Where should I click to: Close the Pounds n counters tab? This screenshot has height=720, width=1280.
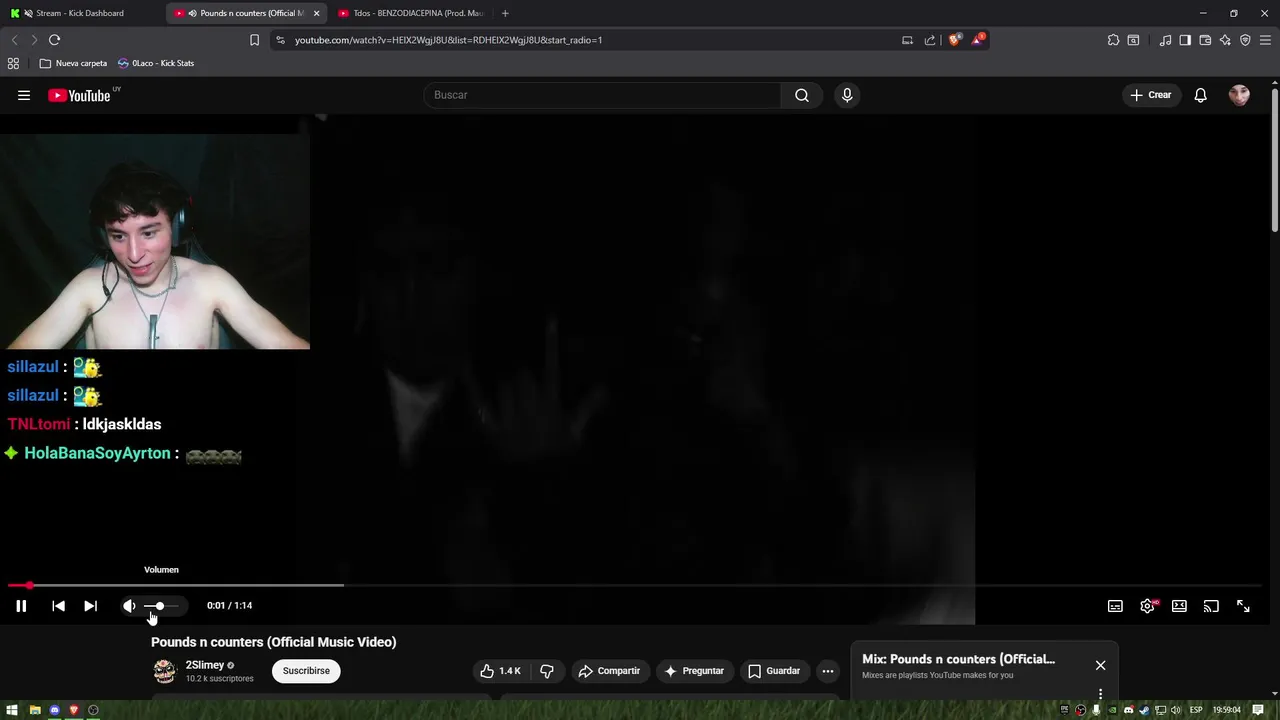coord(316,13)
